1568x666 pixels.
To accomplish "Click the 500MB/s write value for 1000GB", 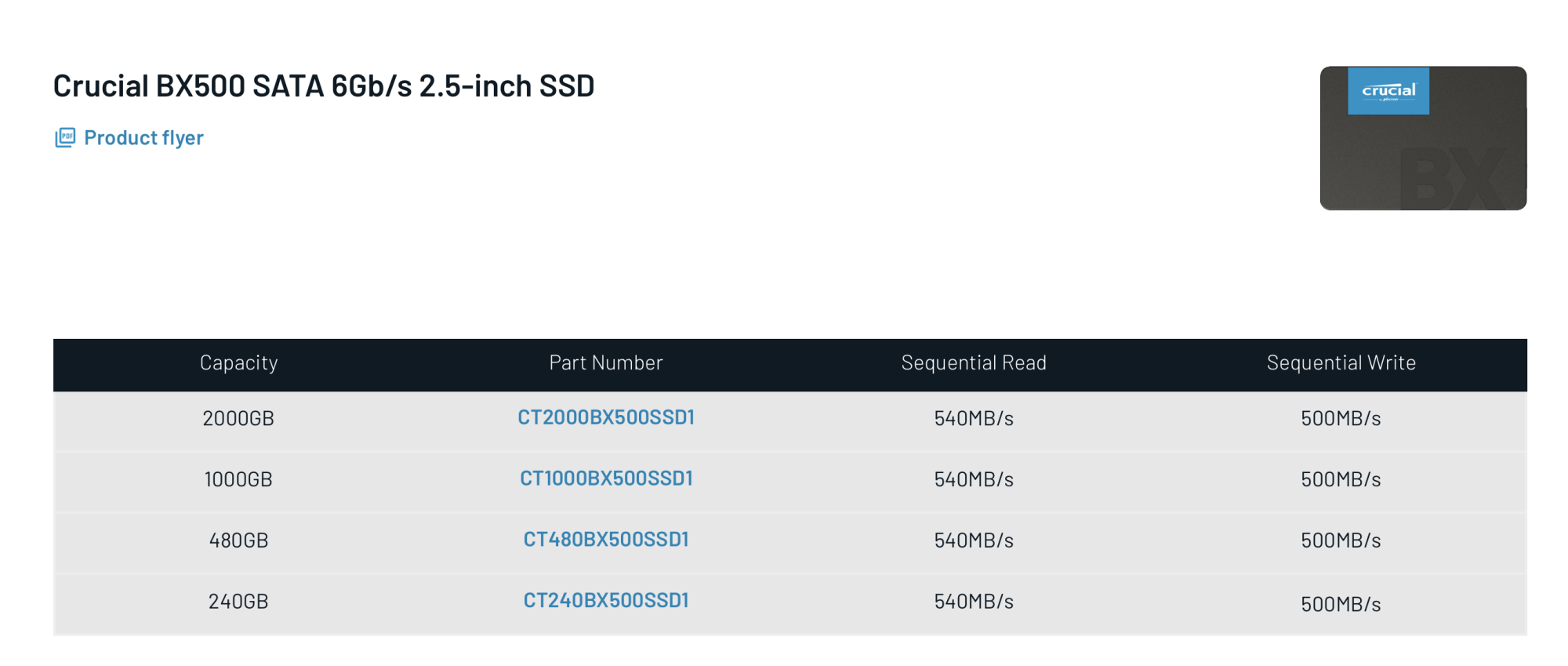I will 1341,479.
